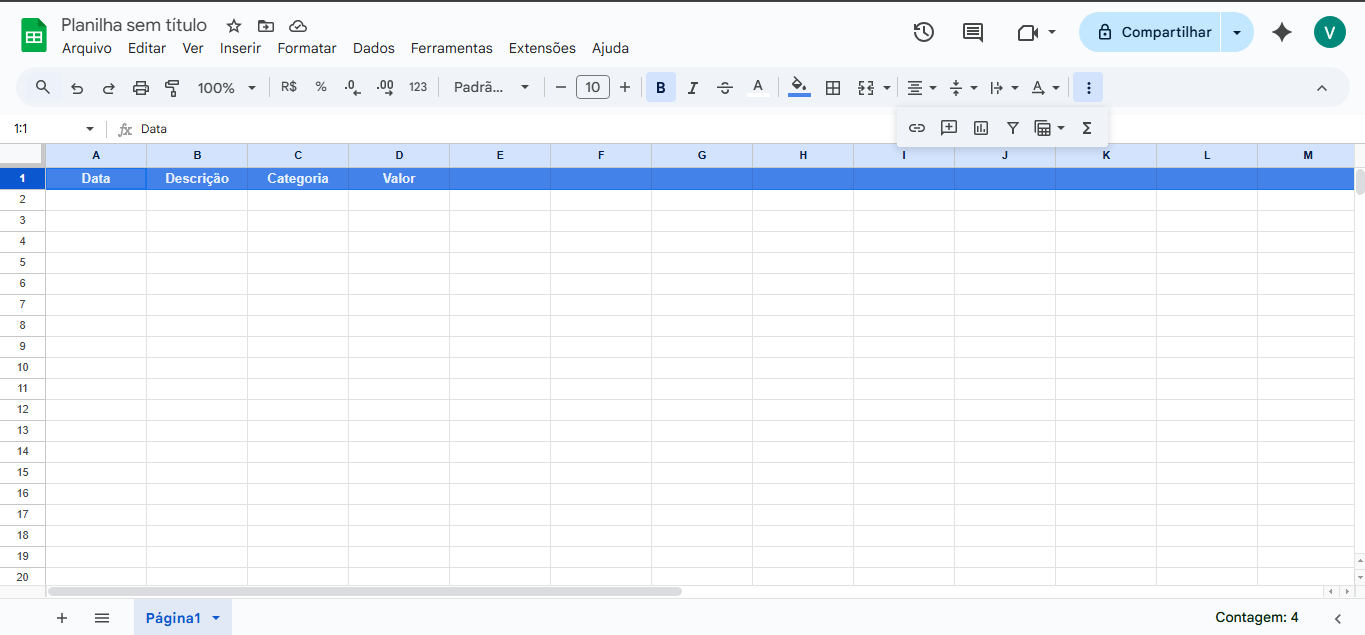This screenshot has height=635, width=1365.
Task: Click the paint format roller icon
Action: tap(172, 88)
